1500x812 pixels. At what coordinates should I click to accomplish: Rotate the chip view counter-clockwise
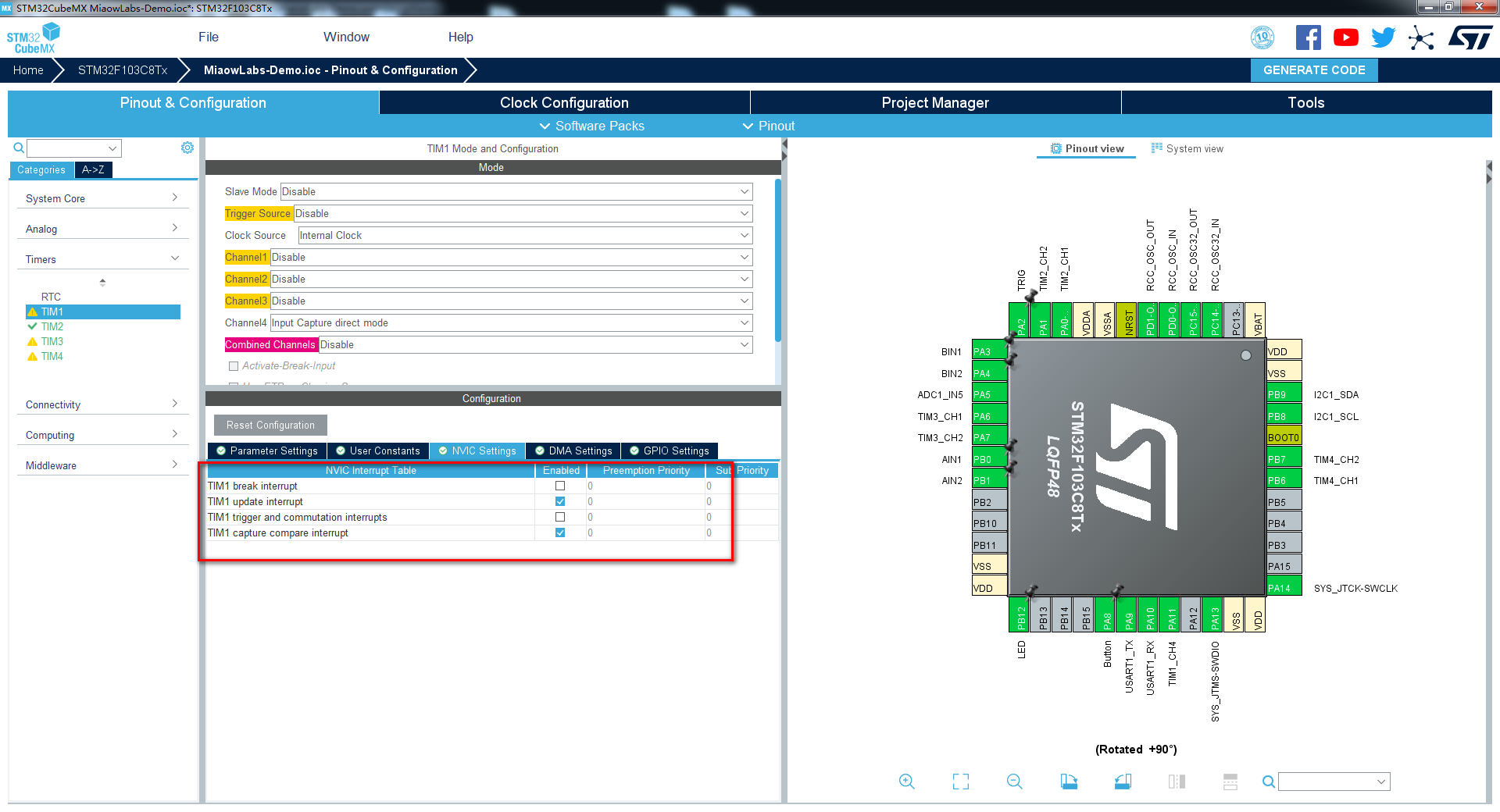tap(1123, 782)
